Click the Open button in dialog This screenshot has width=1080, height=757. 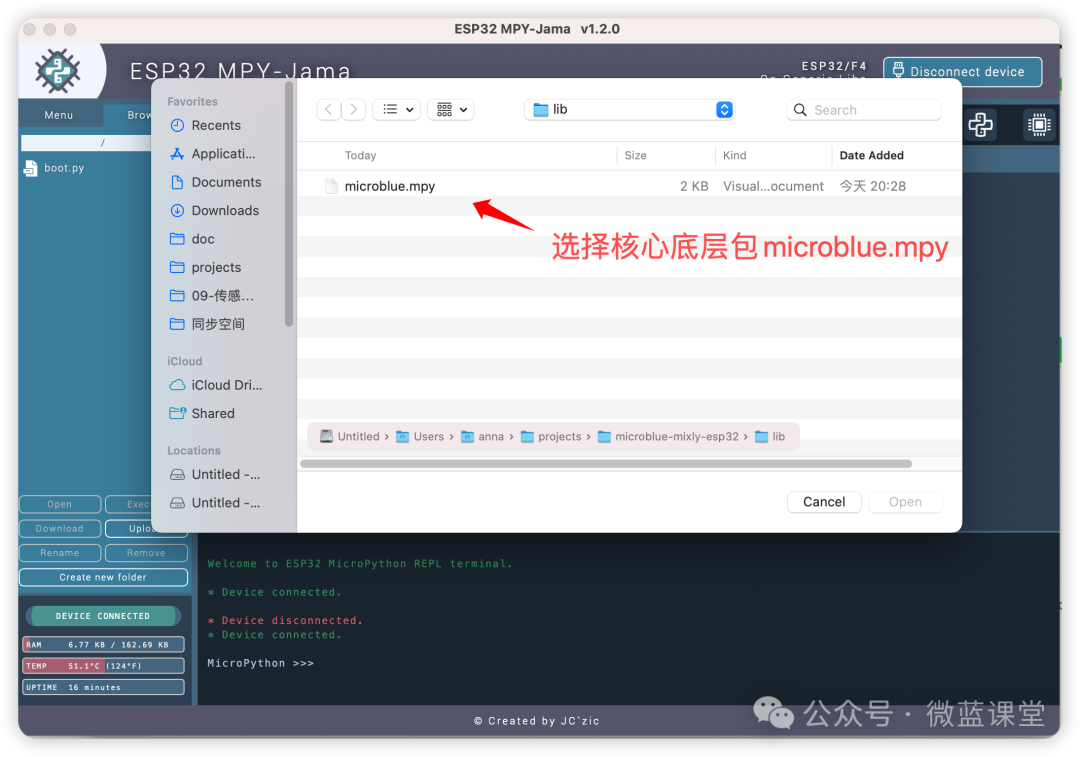point(905,502)
